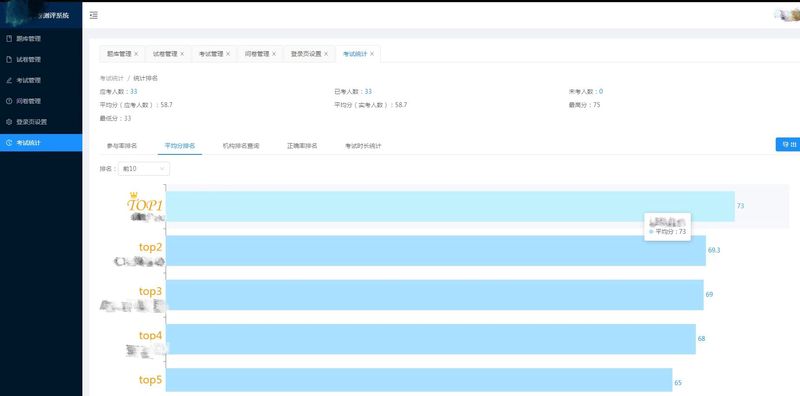Click the 应考人数 value 33
This screenshot has width=800, height=396.
[134, 91]
